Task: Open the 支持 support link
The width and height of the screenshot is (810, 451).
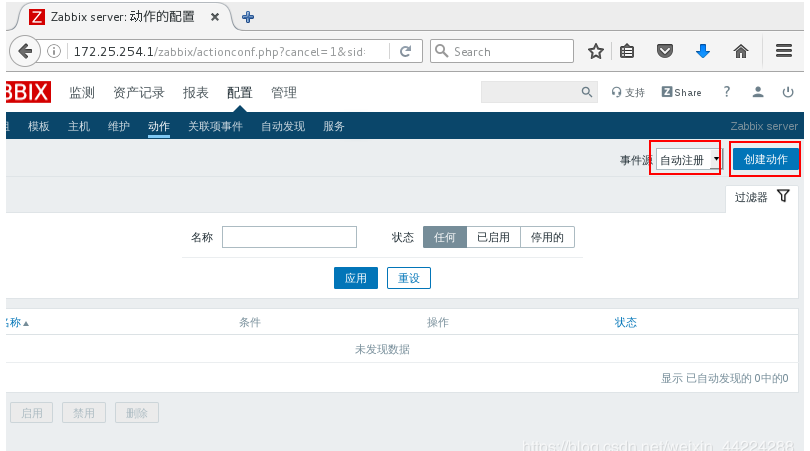Action: [628, 92]
